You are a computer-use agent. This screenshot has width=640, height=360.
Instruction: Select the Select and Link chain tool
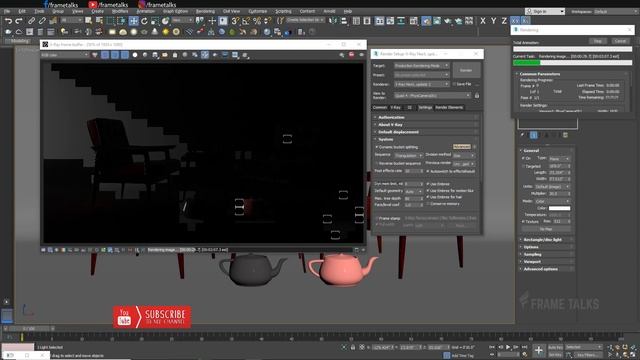pyautogui.click(x=31, y=21)
